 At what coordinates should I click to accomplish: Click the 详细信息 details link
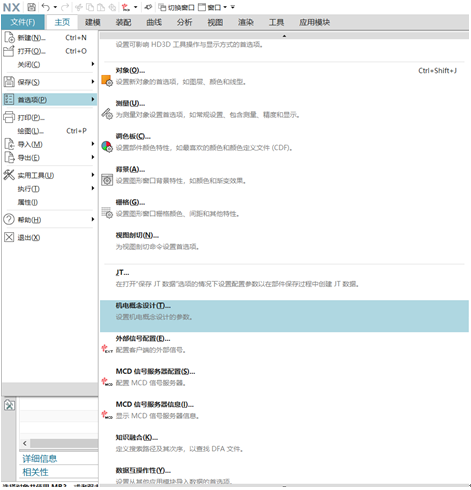click(40, 459)
